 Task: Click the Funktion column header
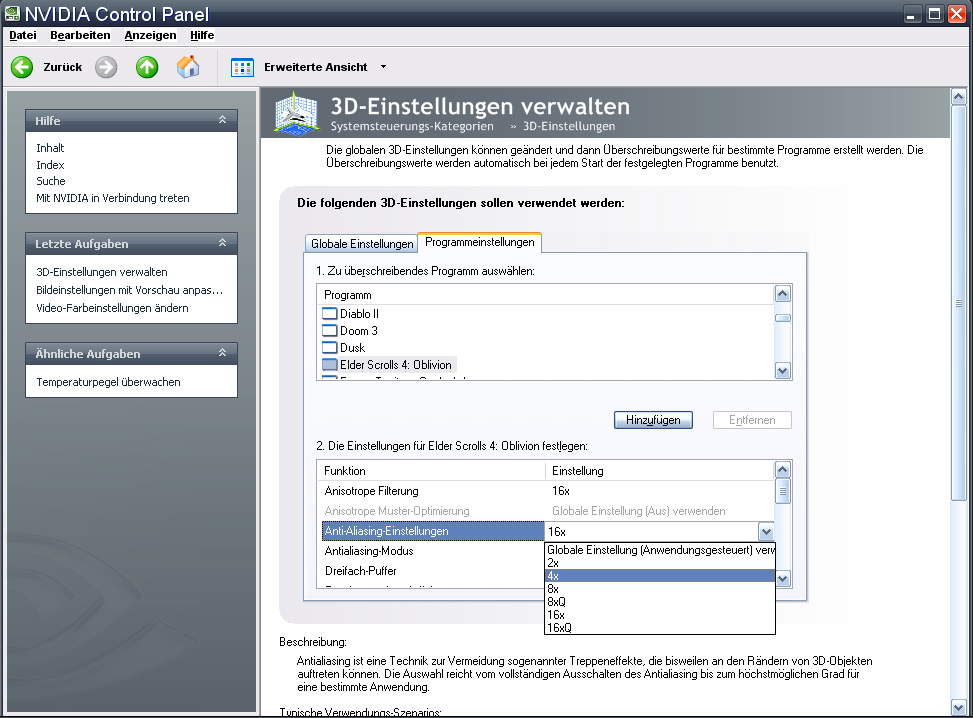point(431,470)
